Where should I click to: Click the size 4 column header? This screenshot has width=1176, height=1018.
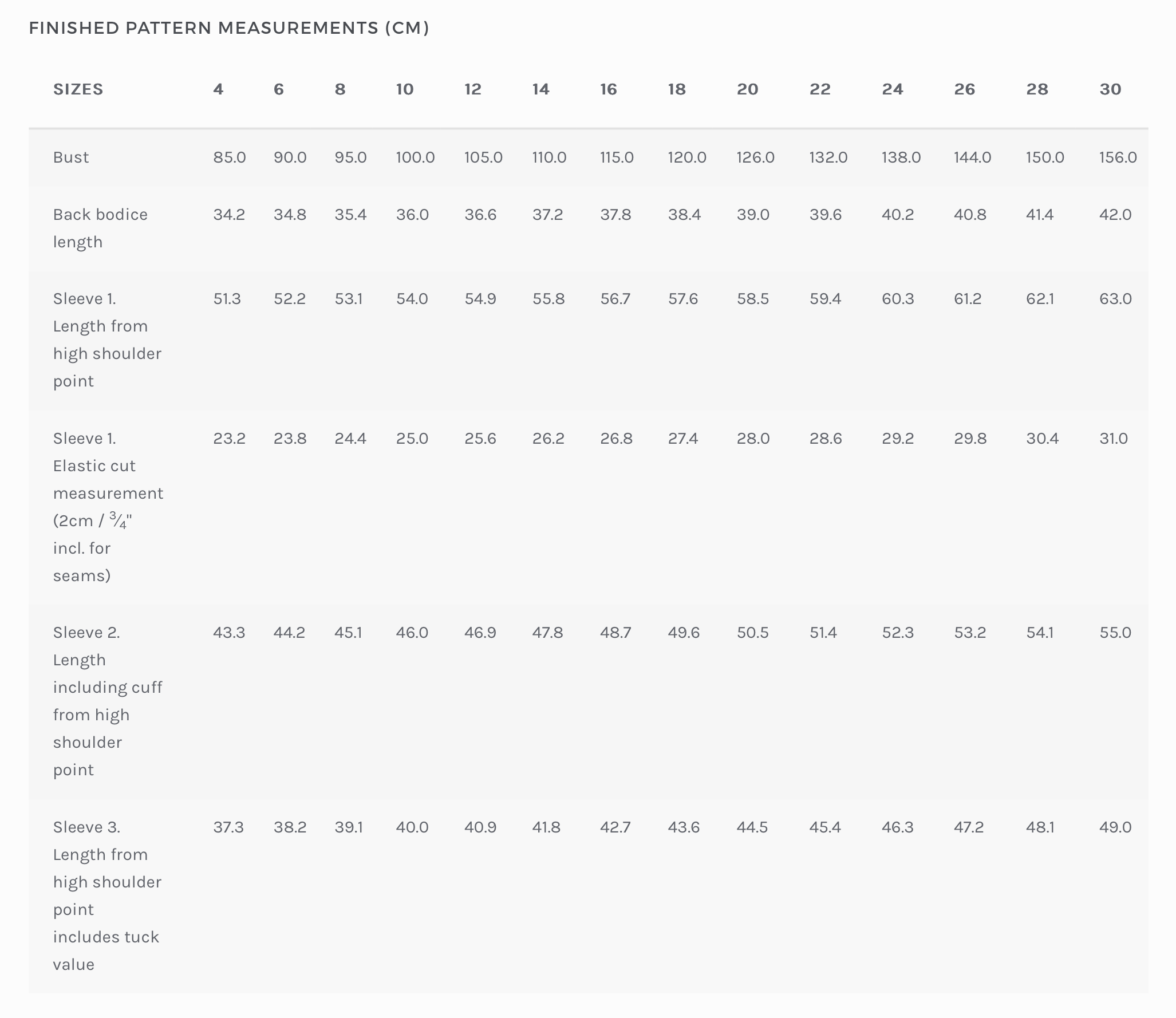[x=218, y=89]
